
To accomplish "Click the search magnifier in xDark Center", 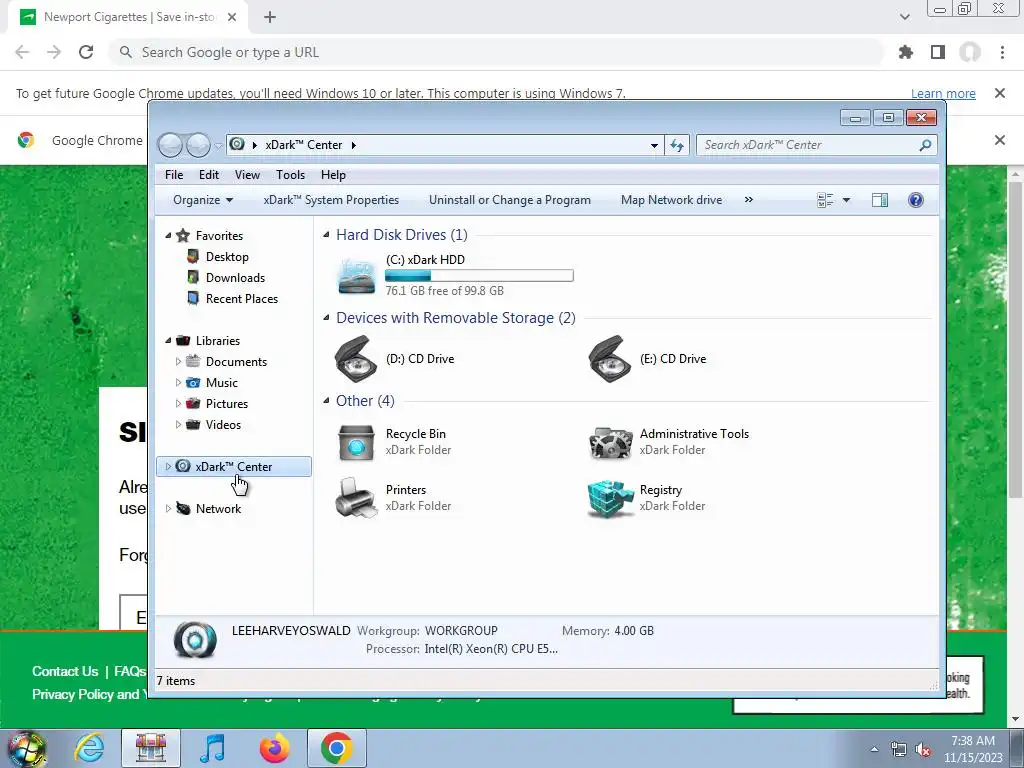I will pyautogui.click(x=925, y=145).
